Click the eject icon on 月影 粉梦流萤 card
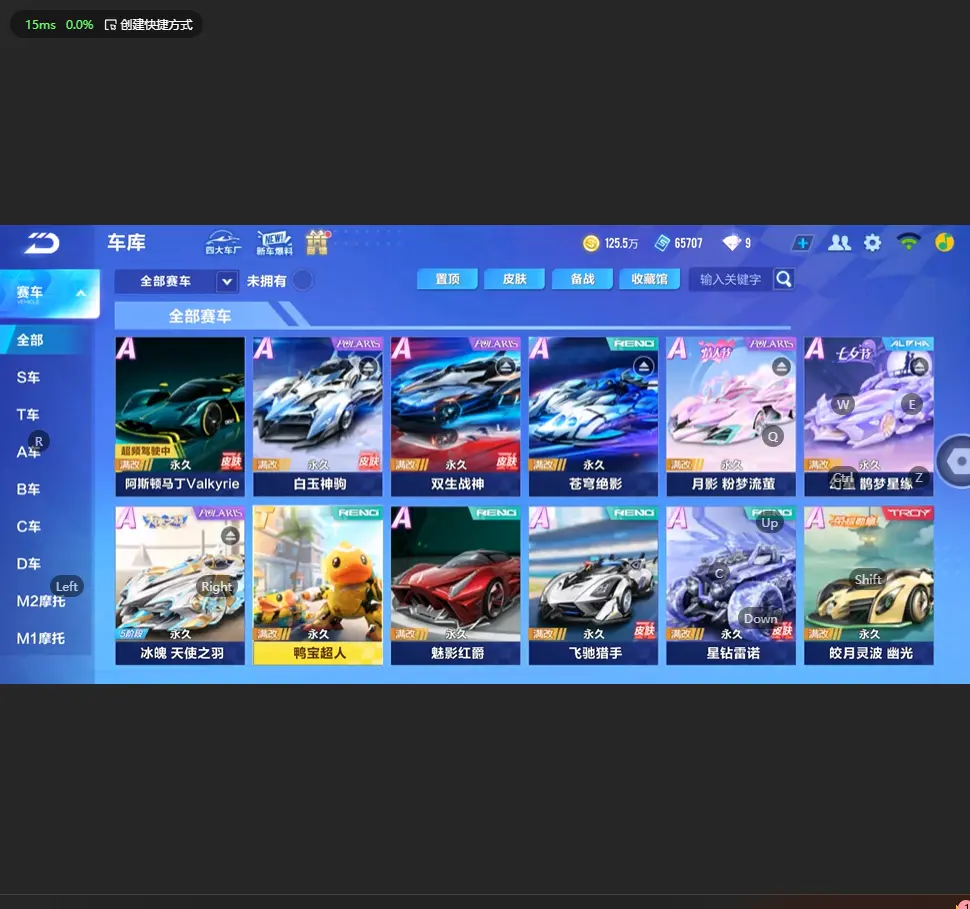The width and height of the screenshot is (970, 909). (x=782, y=367)
